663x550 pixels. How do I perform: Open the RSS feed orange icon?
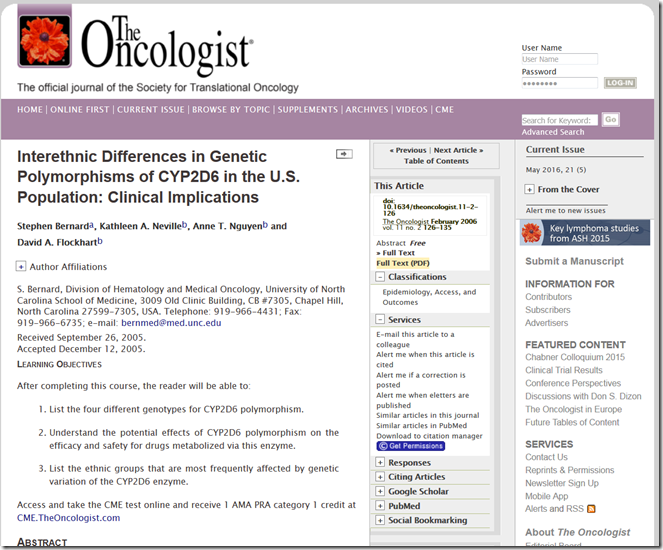click(x=592, y=509)
